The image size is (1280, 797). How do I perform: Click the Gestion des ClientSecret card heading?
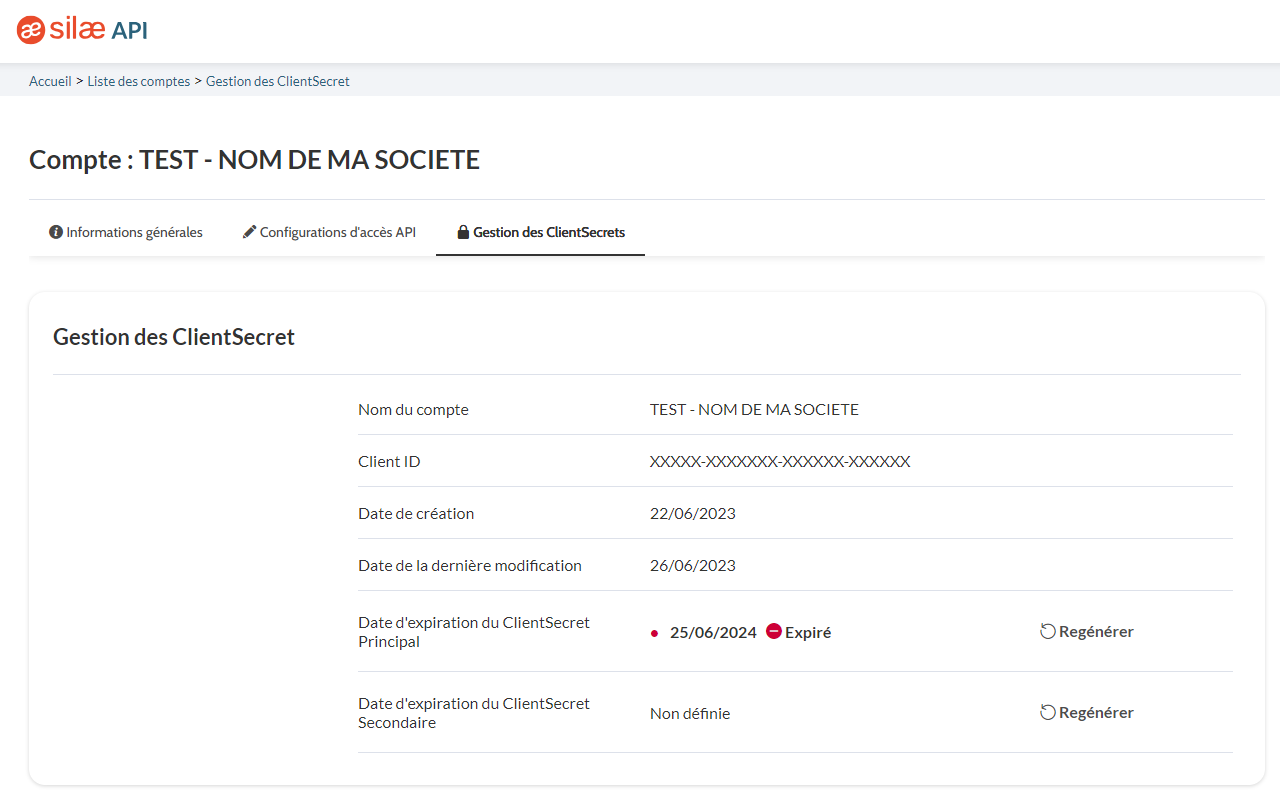coord(173,337)
